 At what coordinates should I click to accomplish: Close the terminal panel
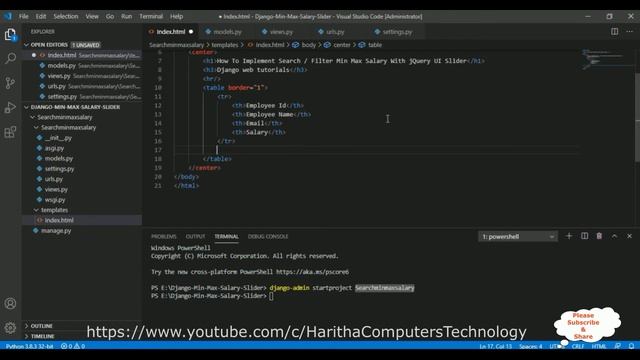coord(629,236)
